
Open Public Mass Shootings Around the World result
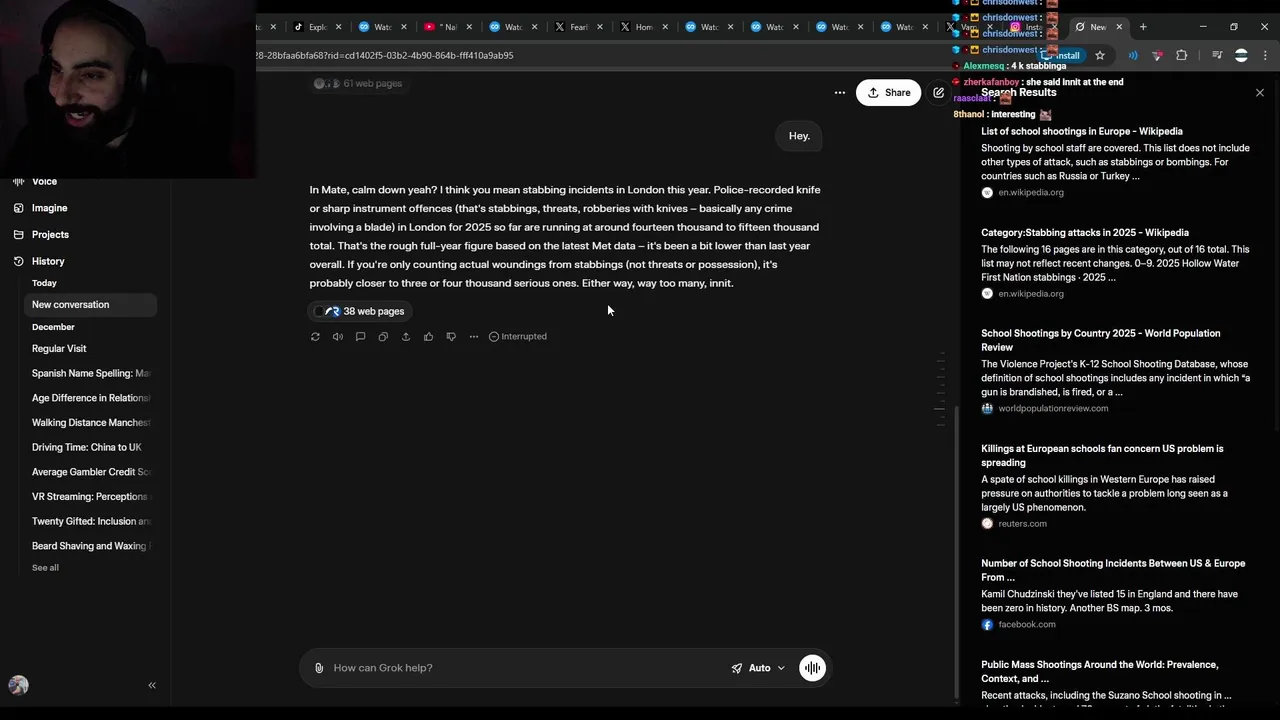(x=1099, y=671)
